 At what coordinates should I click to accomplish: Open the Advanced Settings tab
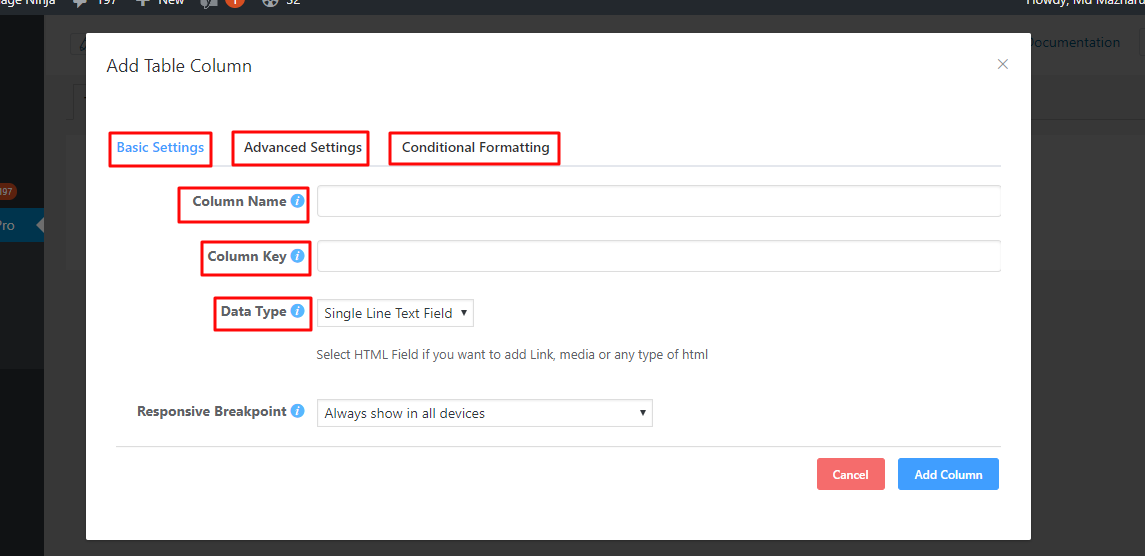pyautogui.click(x=303, y=147)
